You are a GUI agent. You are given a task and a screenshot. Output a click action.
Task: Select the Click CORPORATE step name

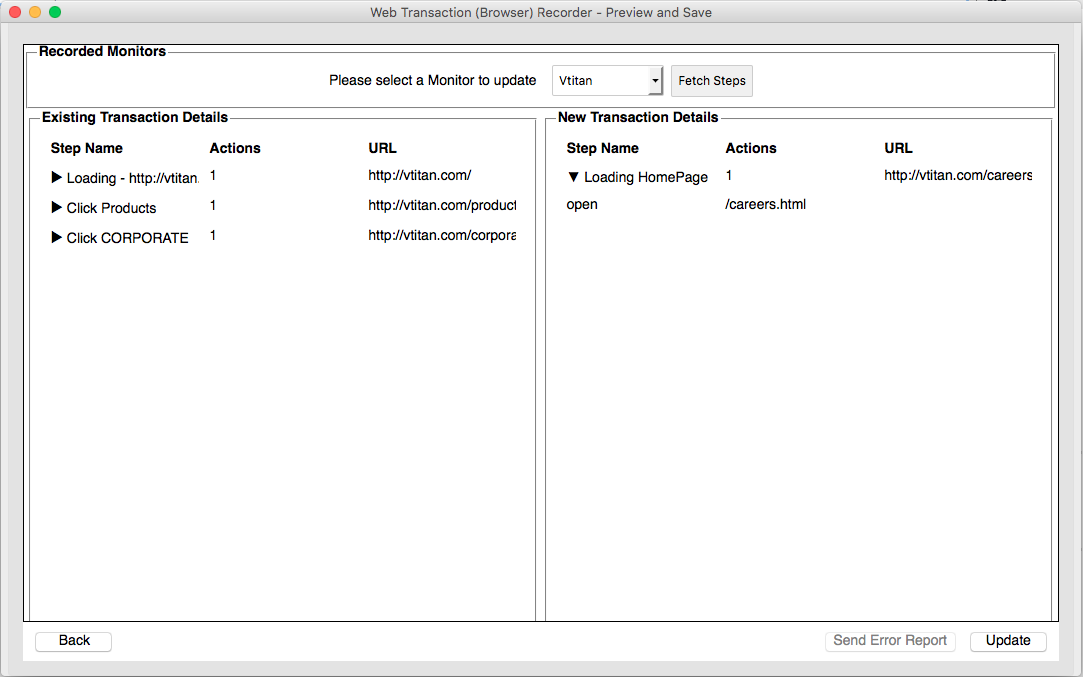pyautogui.click(x=127, y=238)
